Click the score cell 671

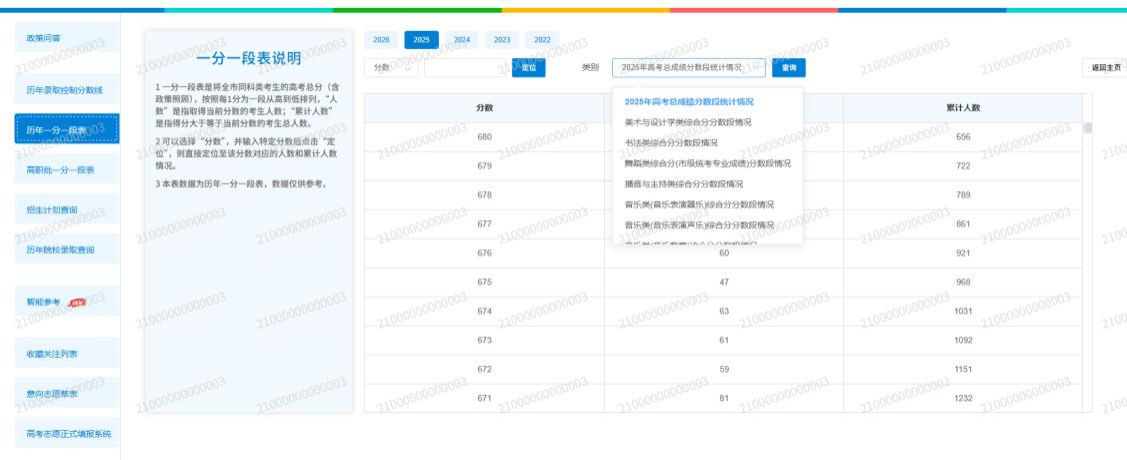tap(484, 397)
